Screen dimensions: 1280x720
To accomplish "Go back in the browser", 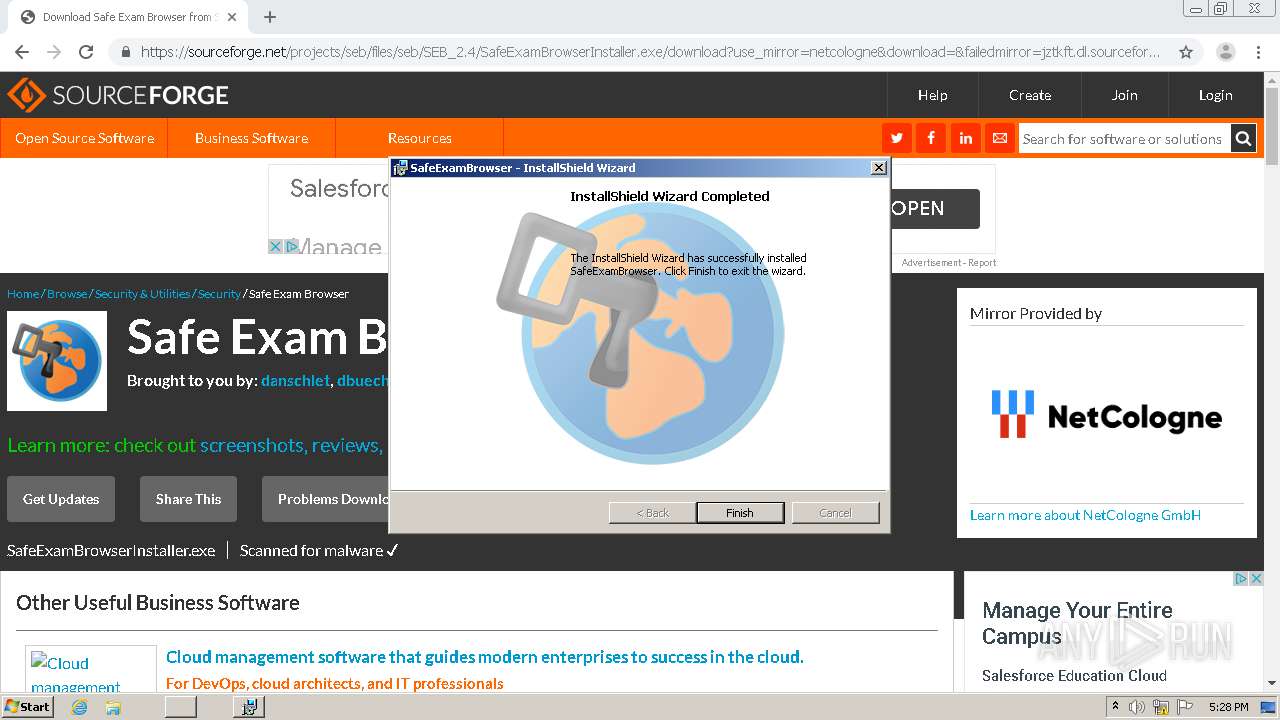I will coord(22,52).
